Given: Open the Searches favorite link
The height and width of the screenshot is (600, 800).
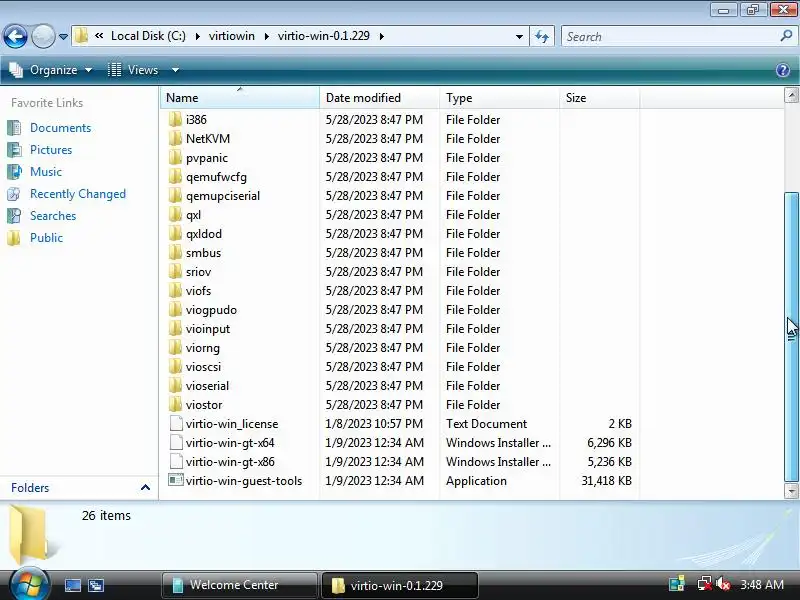Looking at the screenshot, I should pos(53,216).
